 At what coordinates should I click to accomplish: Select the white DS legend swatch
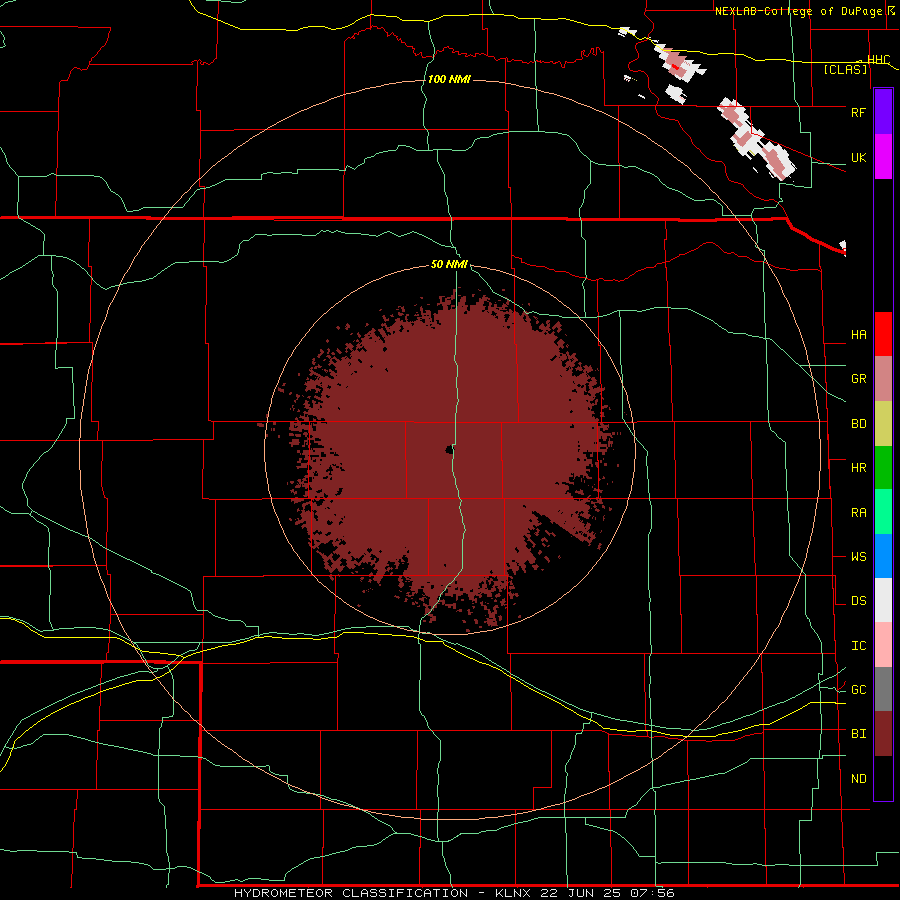pos(883,600)
